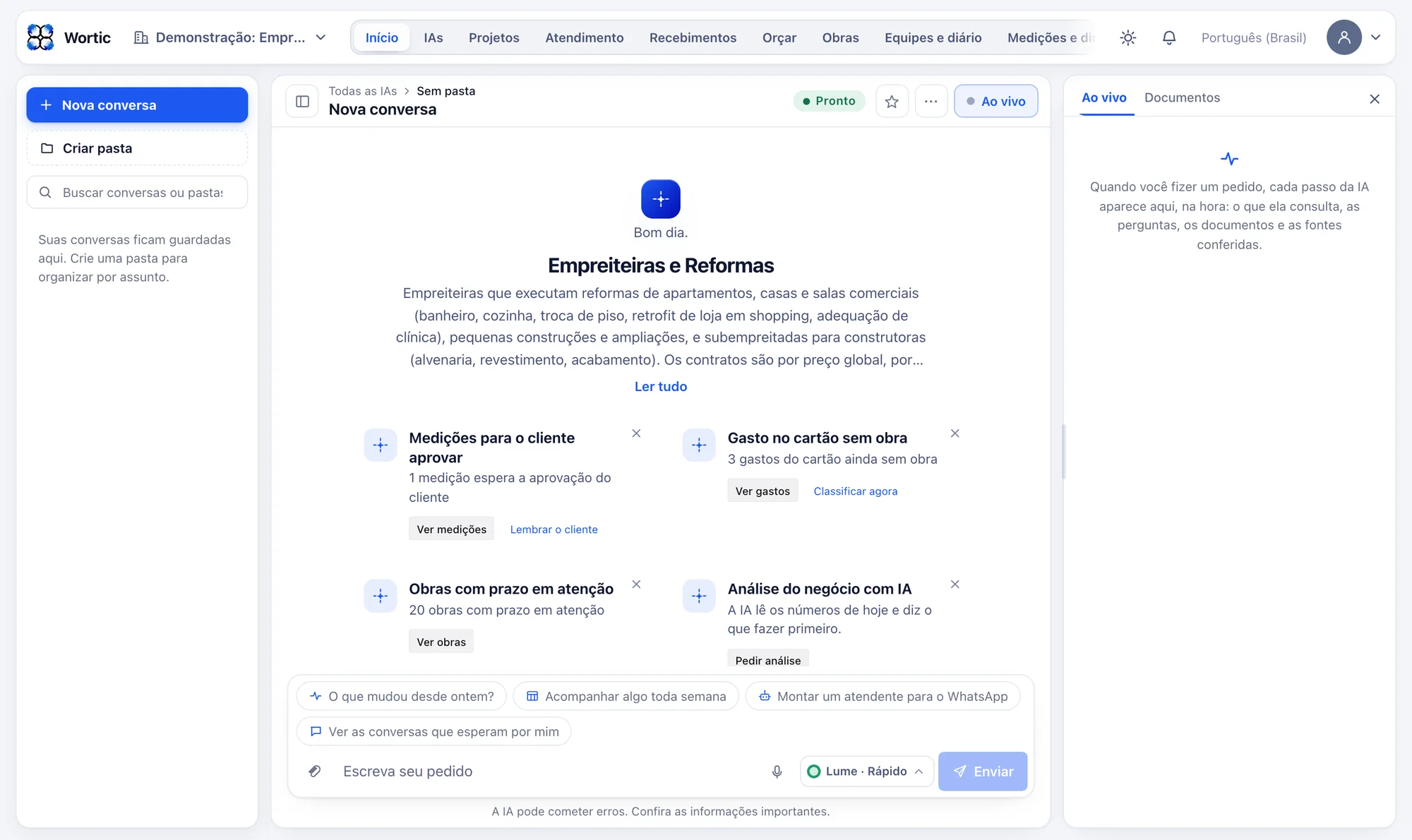Open the notifications bell
Image resolution: width=1412 pixels, height=840 pixels.
1169,37
